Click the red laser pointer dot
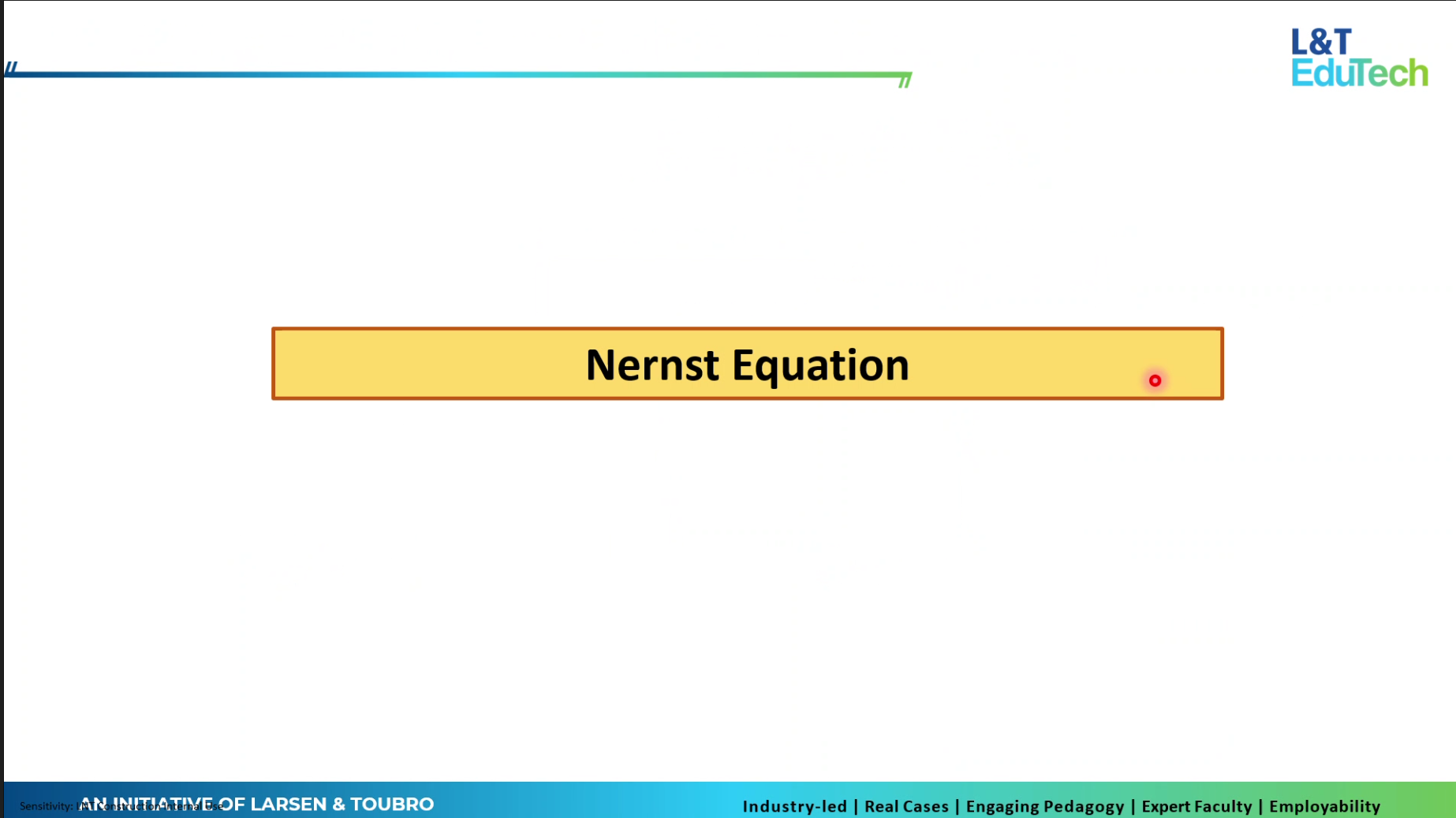1456x818 pixels. click(1155, 381)
